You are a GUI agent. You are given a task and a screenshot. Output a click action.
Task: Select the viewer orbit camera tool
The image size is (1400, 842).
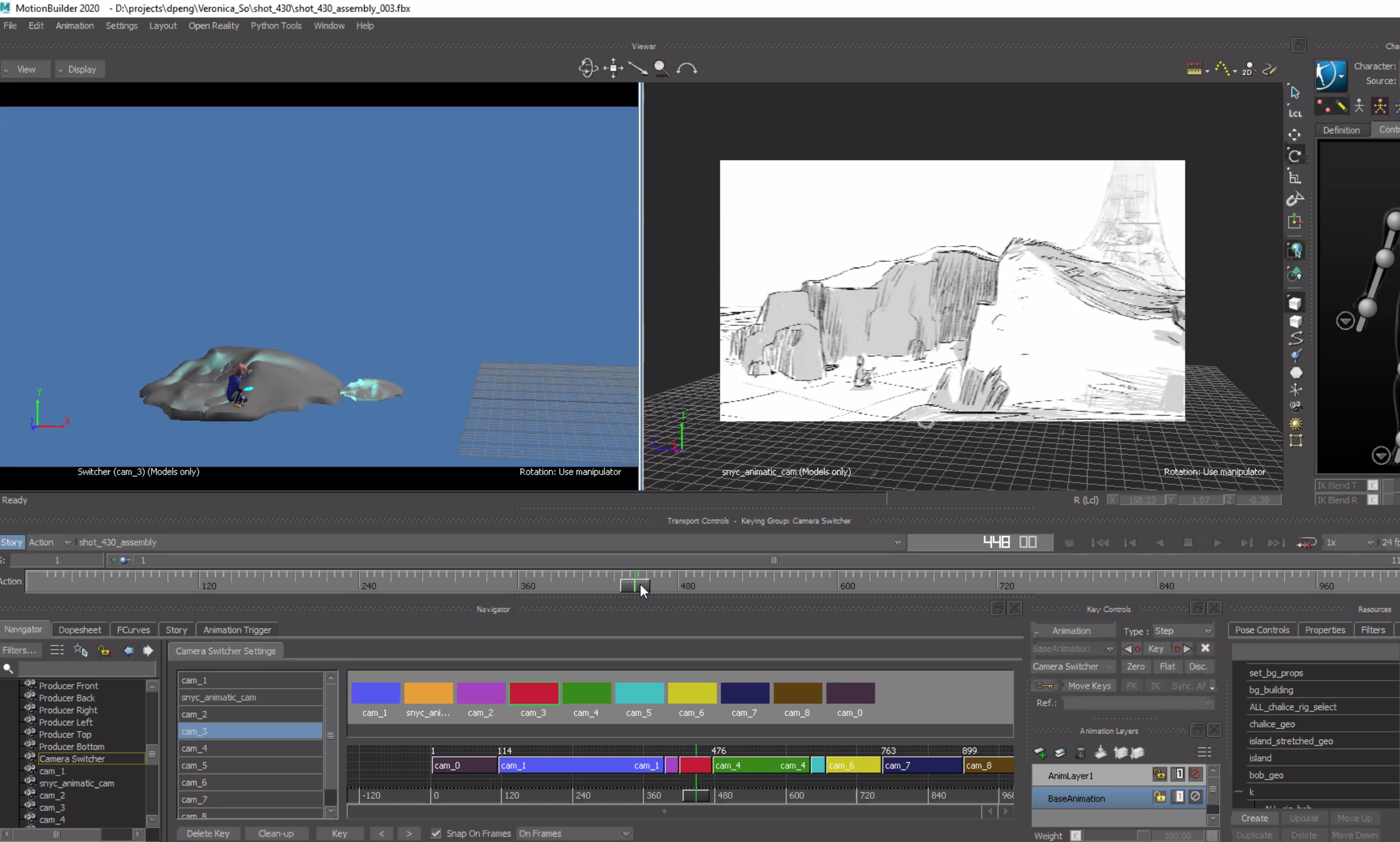(x=587, y=68)
